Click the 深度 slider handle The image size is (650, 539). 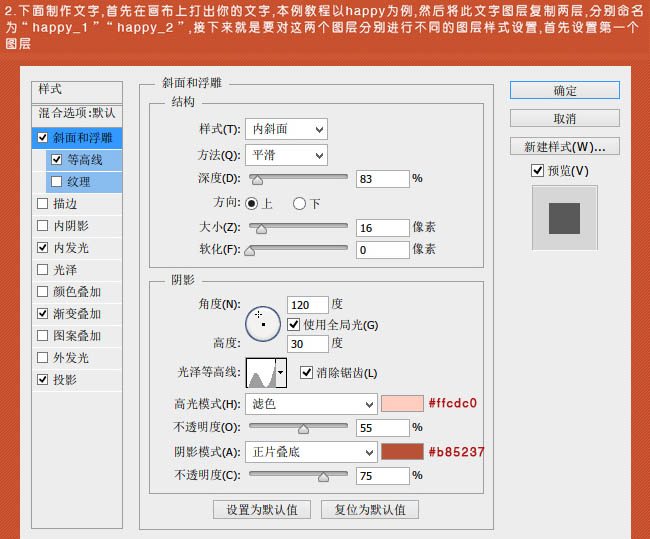[257, 180]
